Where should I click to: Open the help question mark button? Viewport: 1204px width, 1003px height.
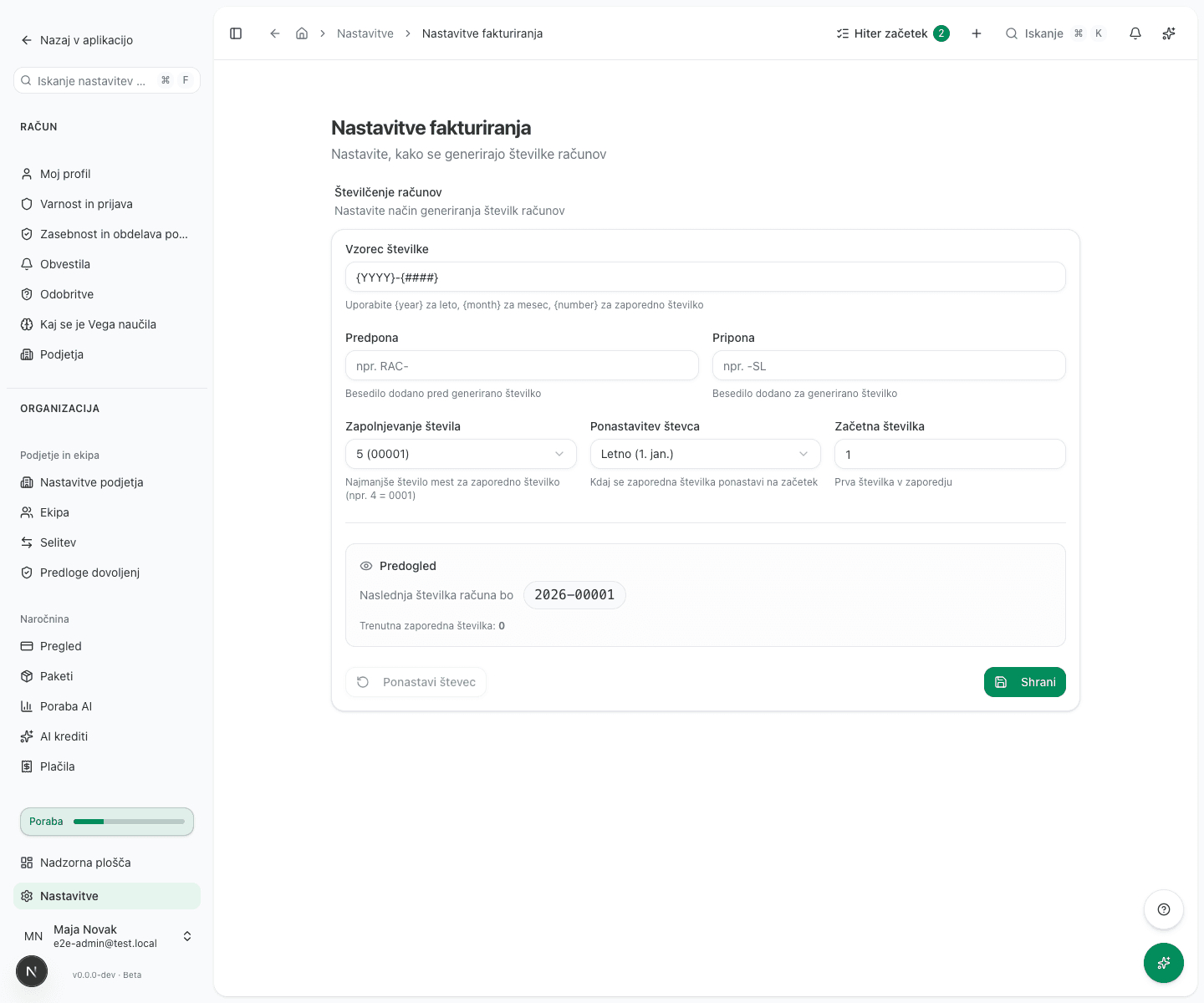pos(1164,909)
